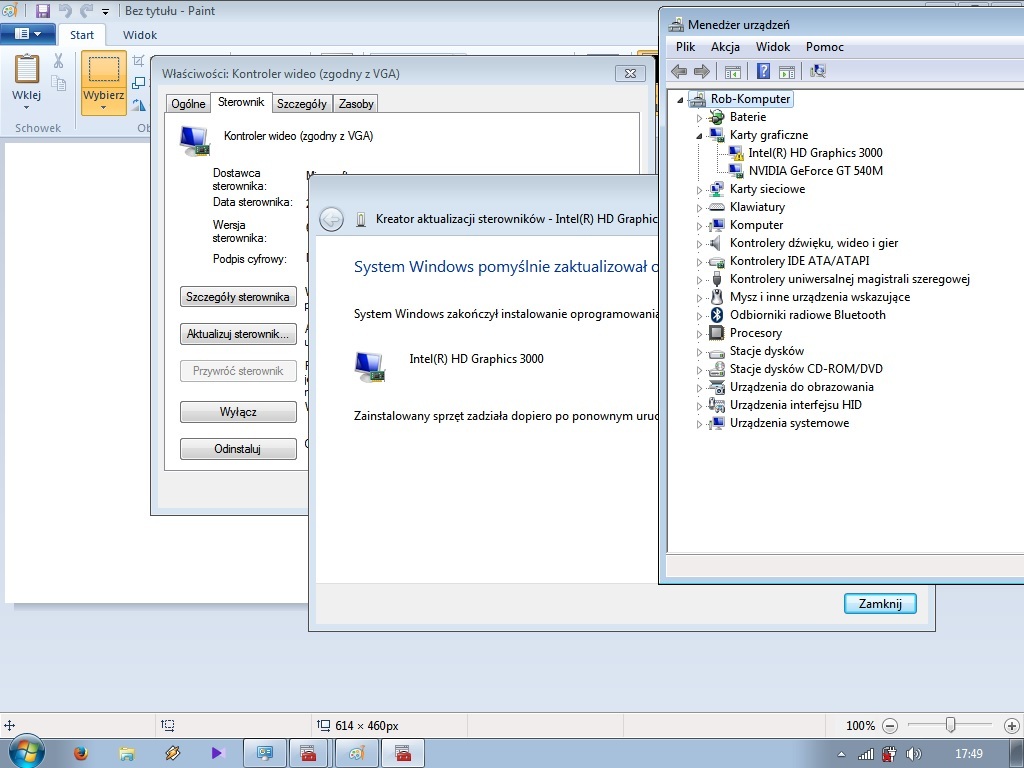The height and width of the screenshot is (768, 1024).
Task: Close the Kontroler wideo properties dialog with X
Action: pyautogui.click(x=630, y=73)
